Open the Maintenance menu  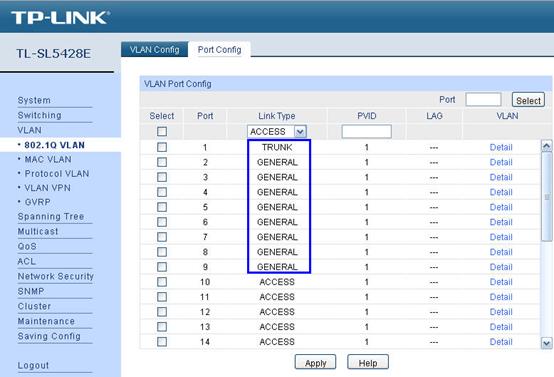click(46, 321)
